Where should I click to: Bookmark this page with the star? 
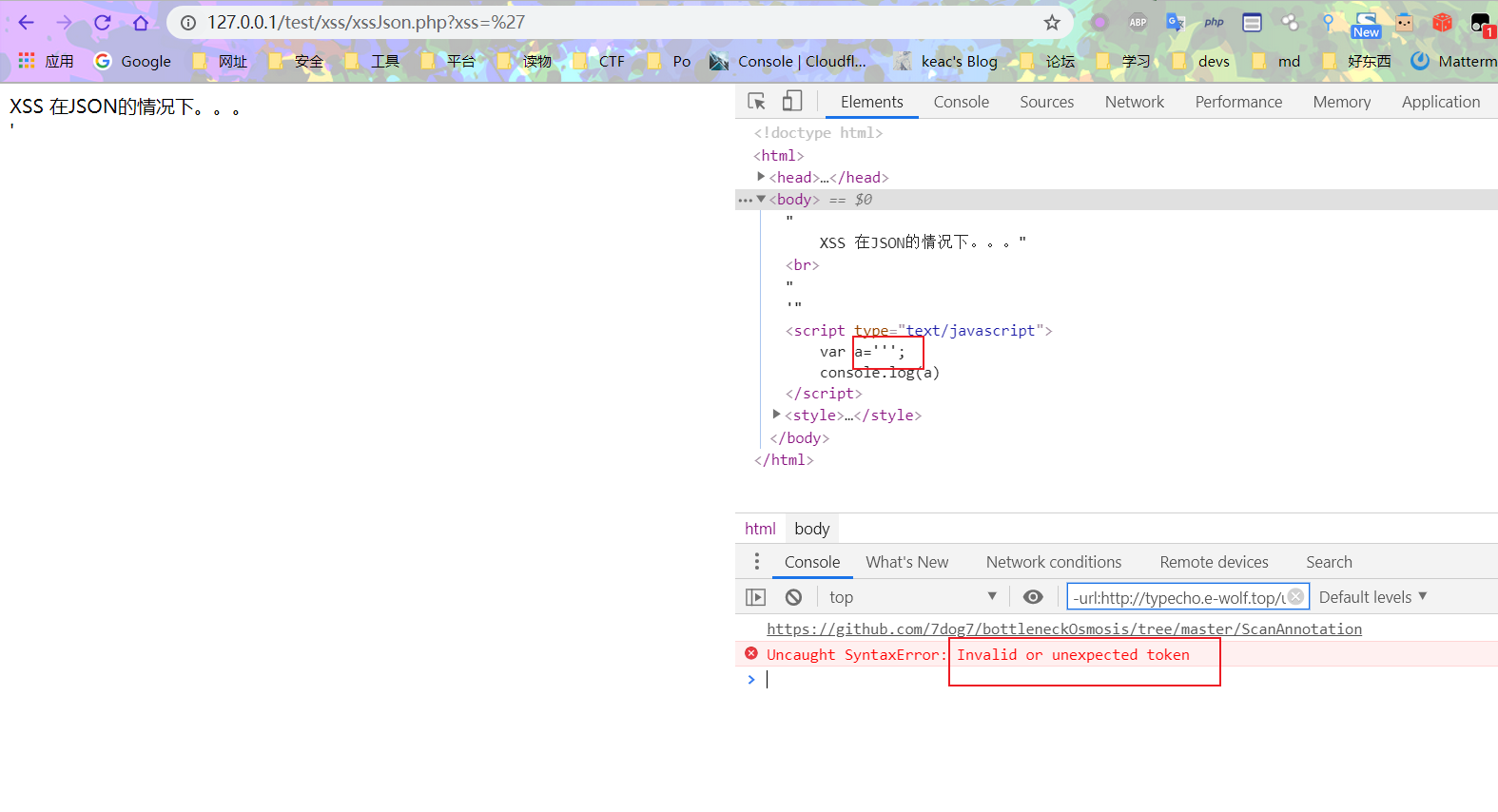point(1052,22)
